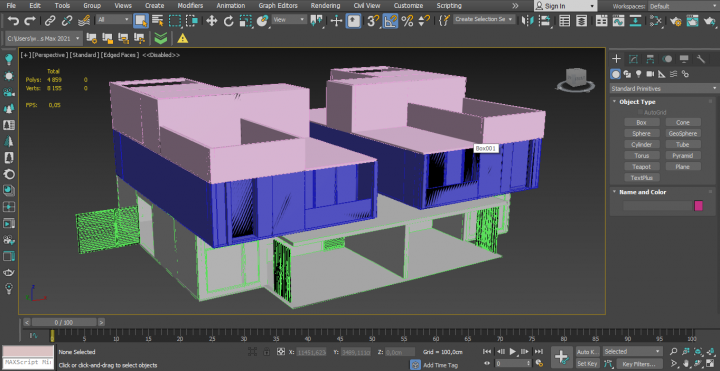Click the pink object color swatch

tap(698, 206)
